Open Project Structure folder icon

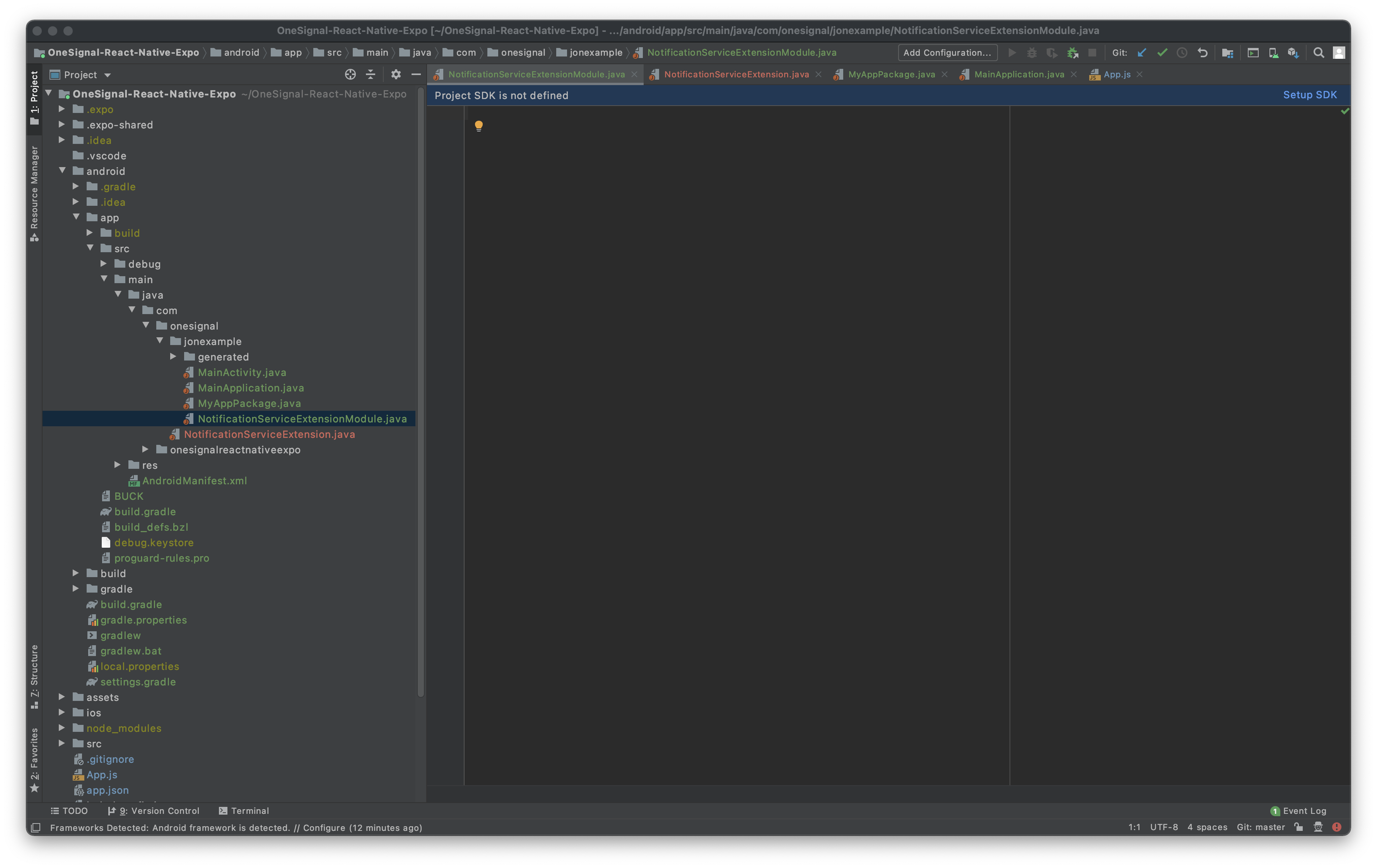coord(1227,53)
